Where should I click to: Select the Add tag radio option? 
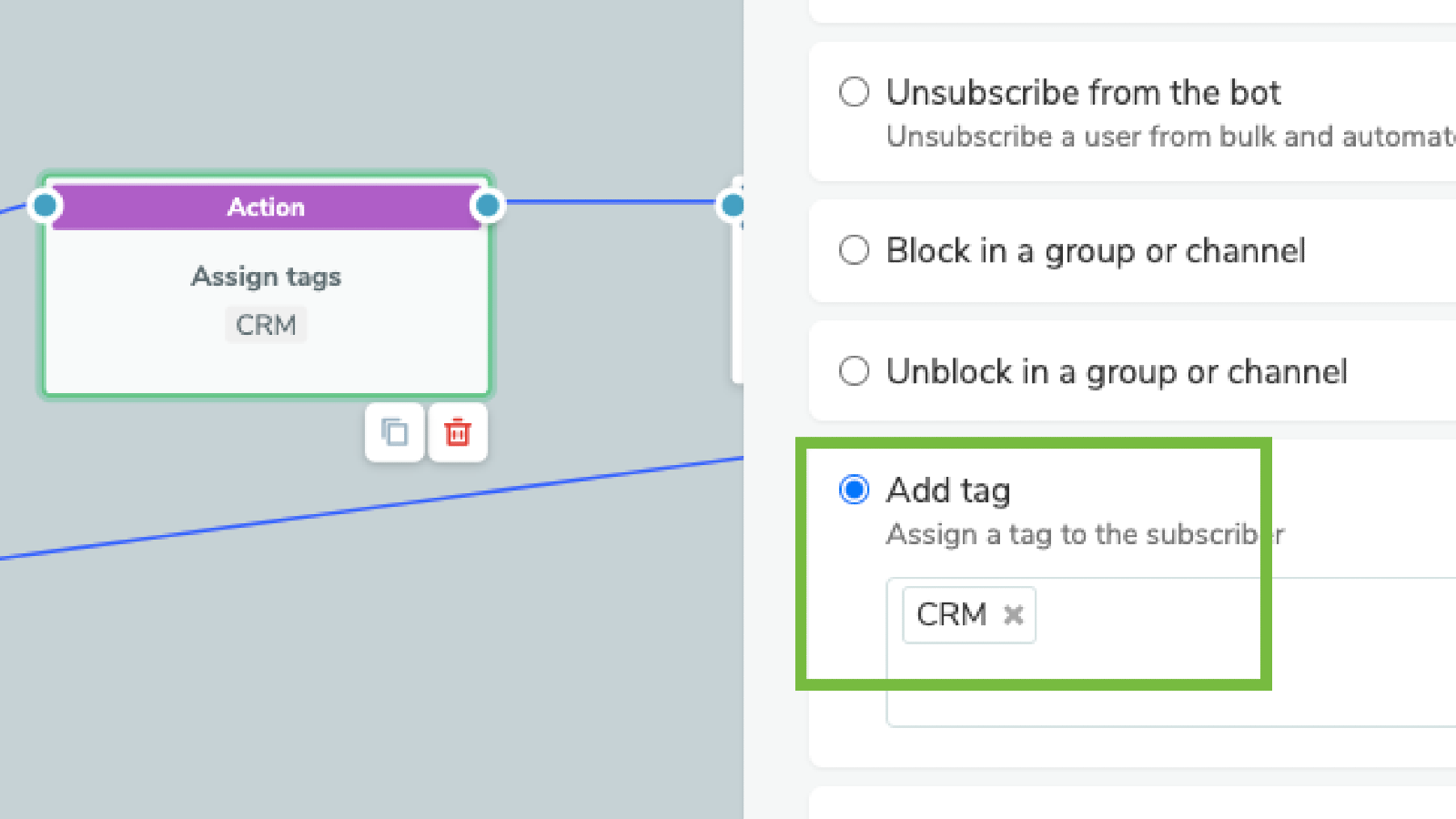click(854, 490)
